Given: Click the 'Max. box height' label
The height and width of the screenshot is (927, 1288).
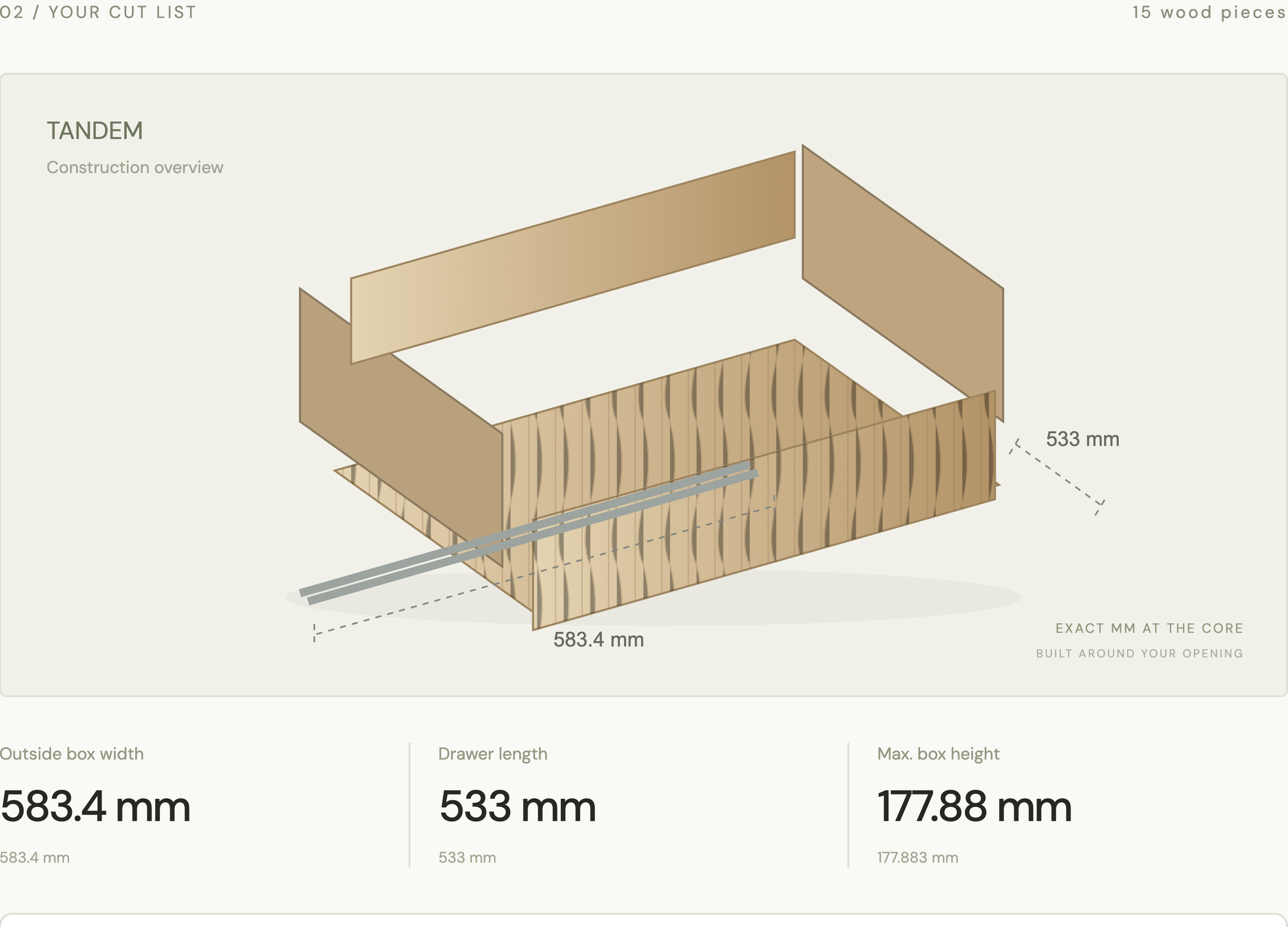Looking at the screenshot, I should [938, 754].
